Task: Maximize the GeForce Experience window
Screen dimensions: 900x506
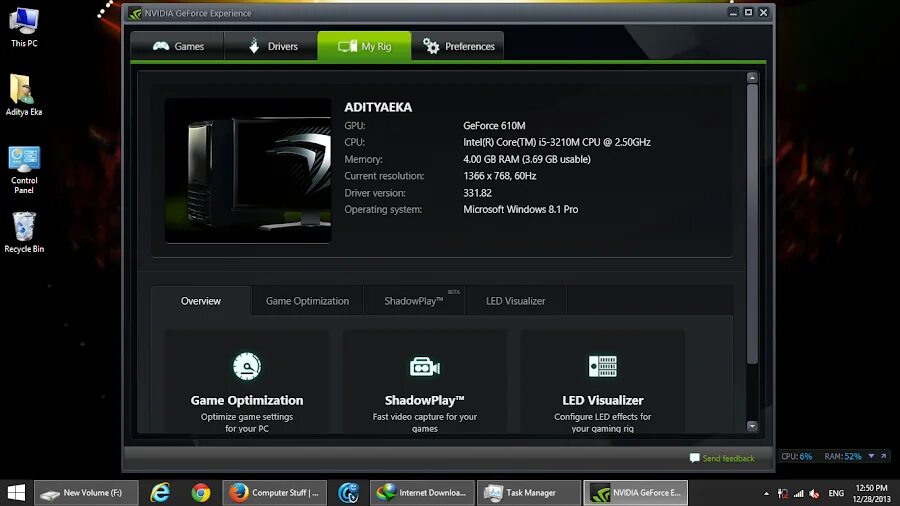Action: (748, 12)
